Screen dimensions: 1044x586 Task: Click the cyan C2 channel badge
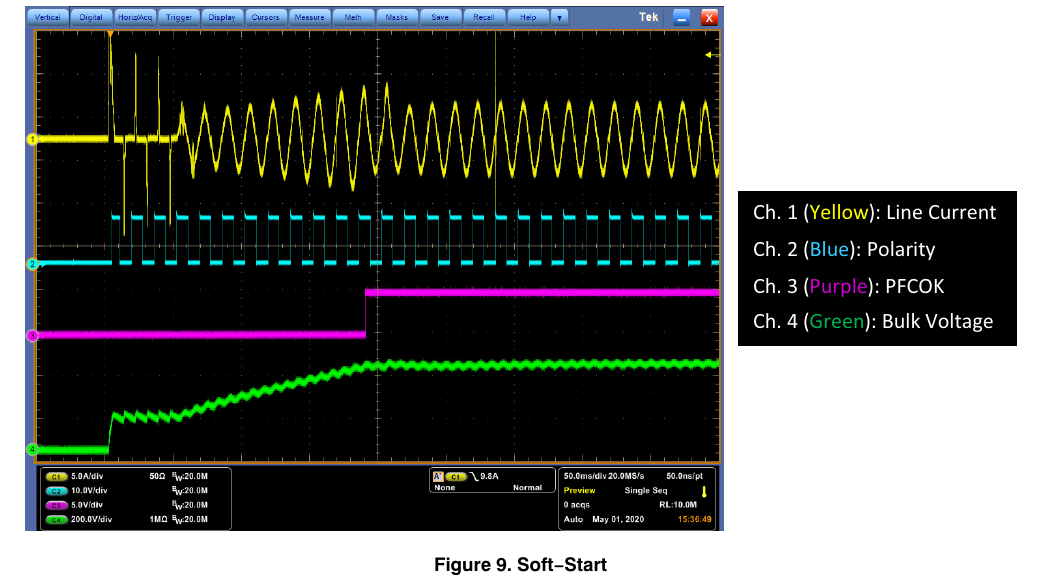[x=56, y=491]
